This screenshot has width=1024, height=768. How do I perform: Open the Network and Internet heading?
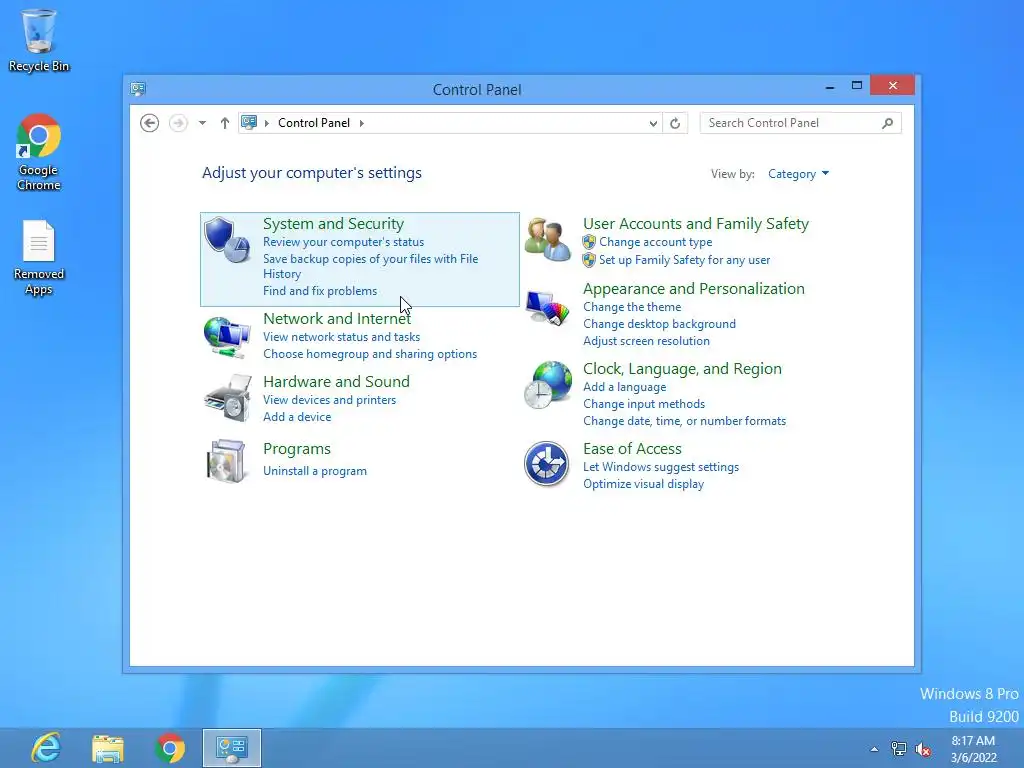337,319
